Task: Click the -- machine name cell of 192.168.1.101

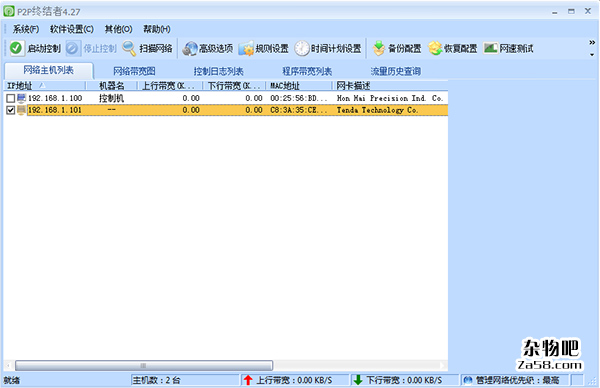Action: click(x=111, y=110)
